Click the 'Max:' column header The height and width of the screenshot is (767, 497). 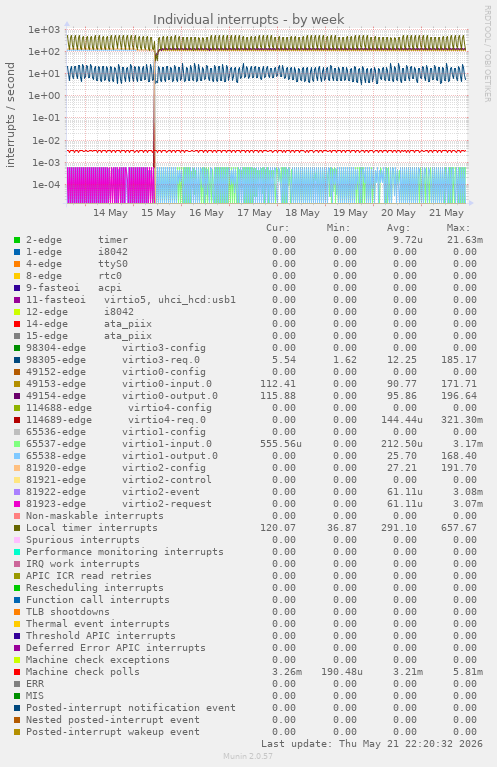458,228
